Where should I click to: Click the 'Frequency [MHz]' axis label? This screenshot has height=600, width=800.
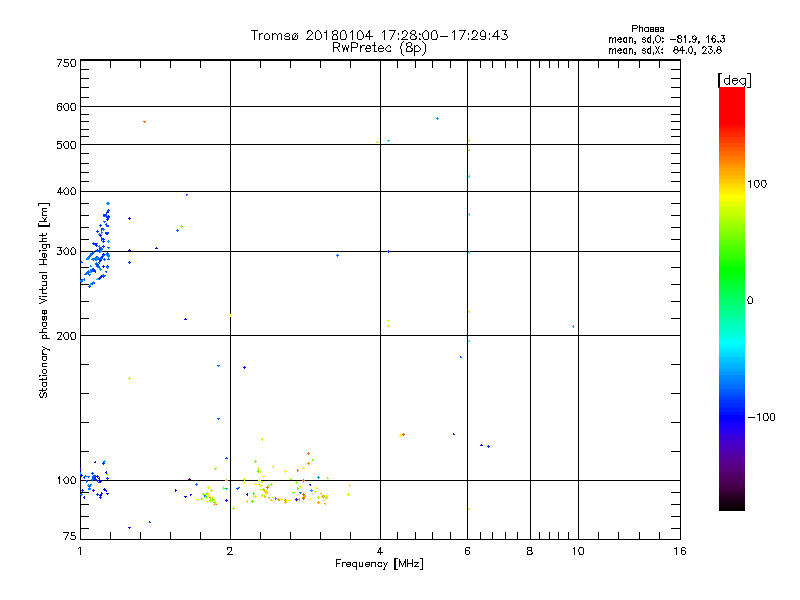click(379, 563)
